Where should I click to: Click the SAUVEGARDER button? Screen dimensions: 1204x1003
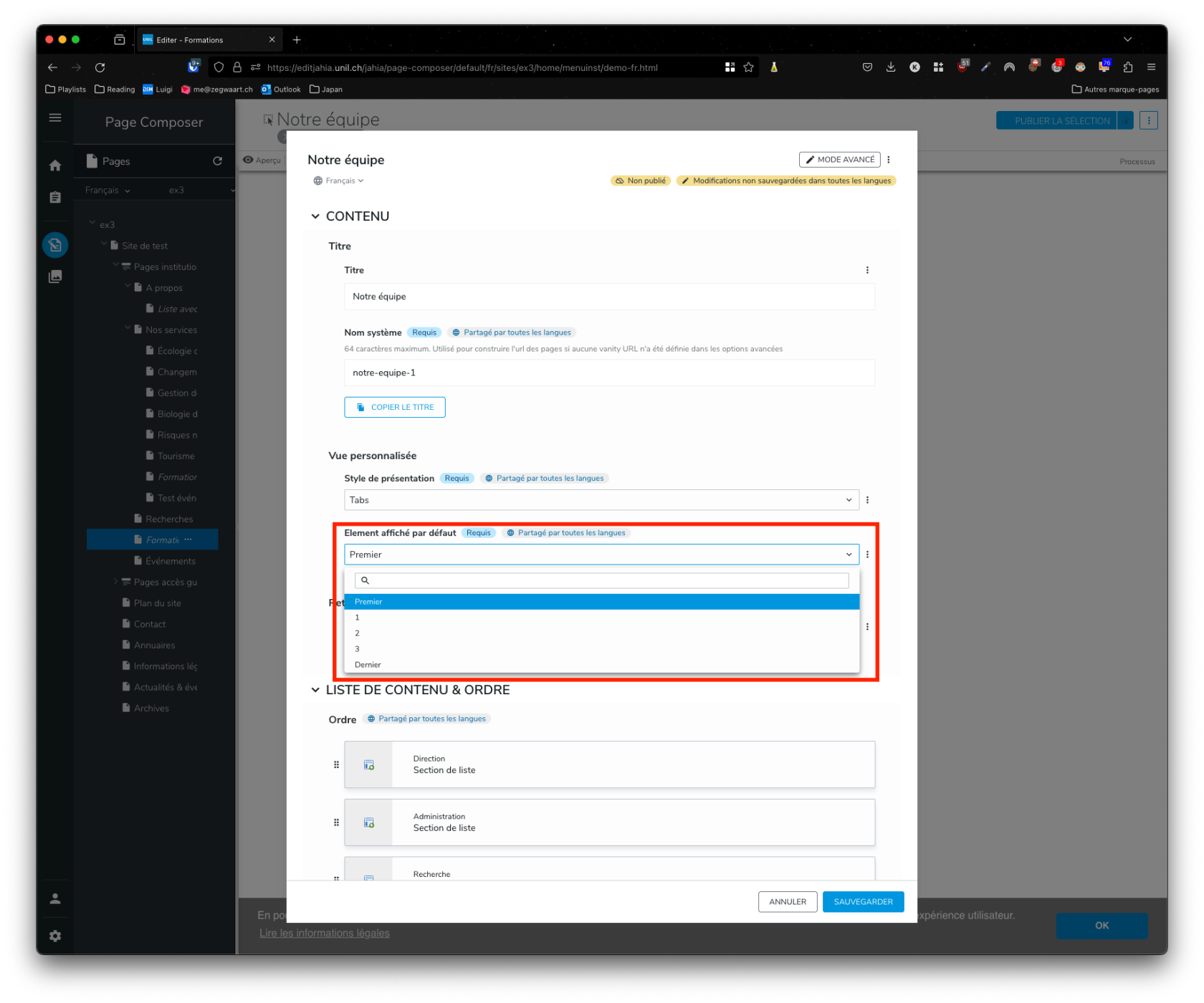click(863, 902)
